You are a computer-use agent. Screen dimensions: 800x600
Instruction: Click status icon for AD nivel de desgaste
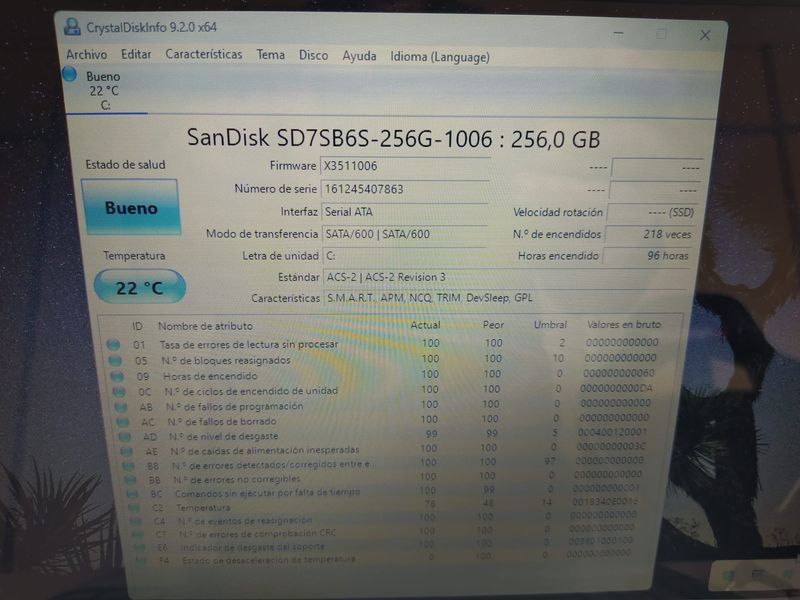[x=124, y=437]
